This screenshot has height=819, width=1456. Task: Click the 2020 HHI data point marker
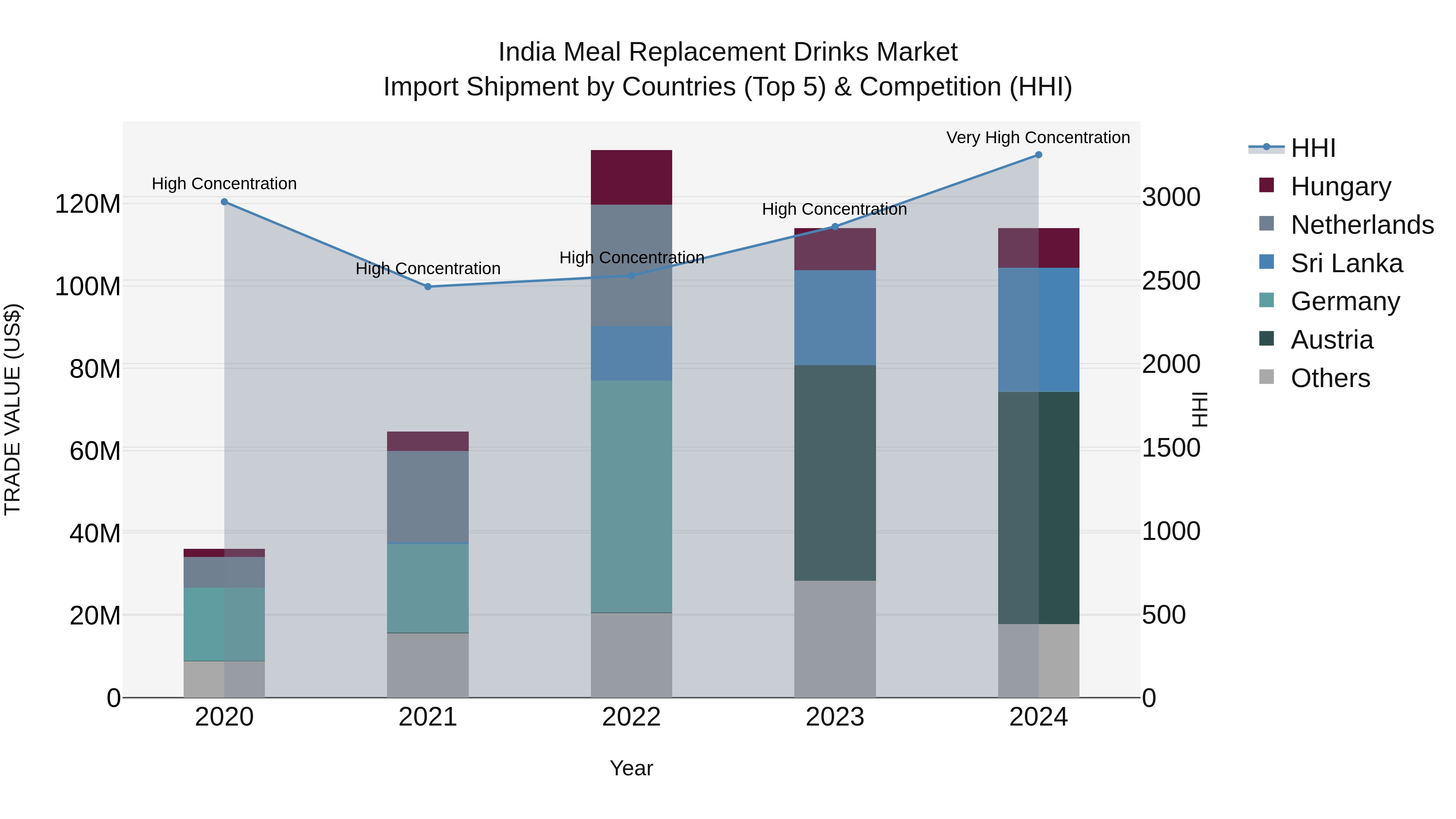click(224, 202)
